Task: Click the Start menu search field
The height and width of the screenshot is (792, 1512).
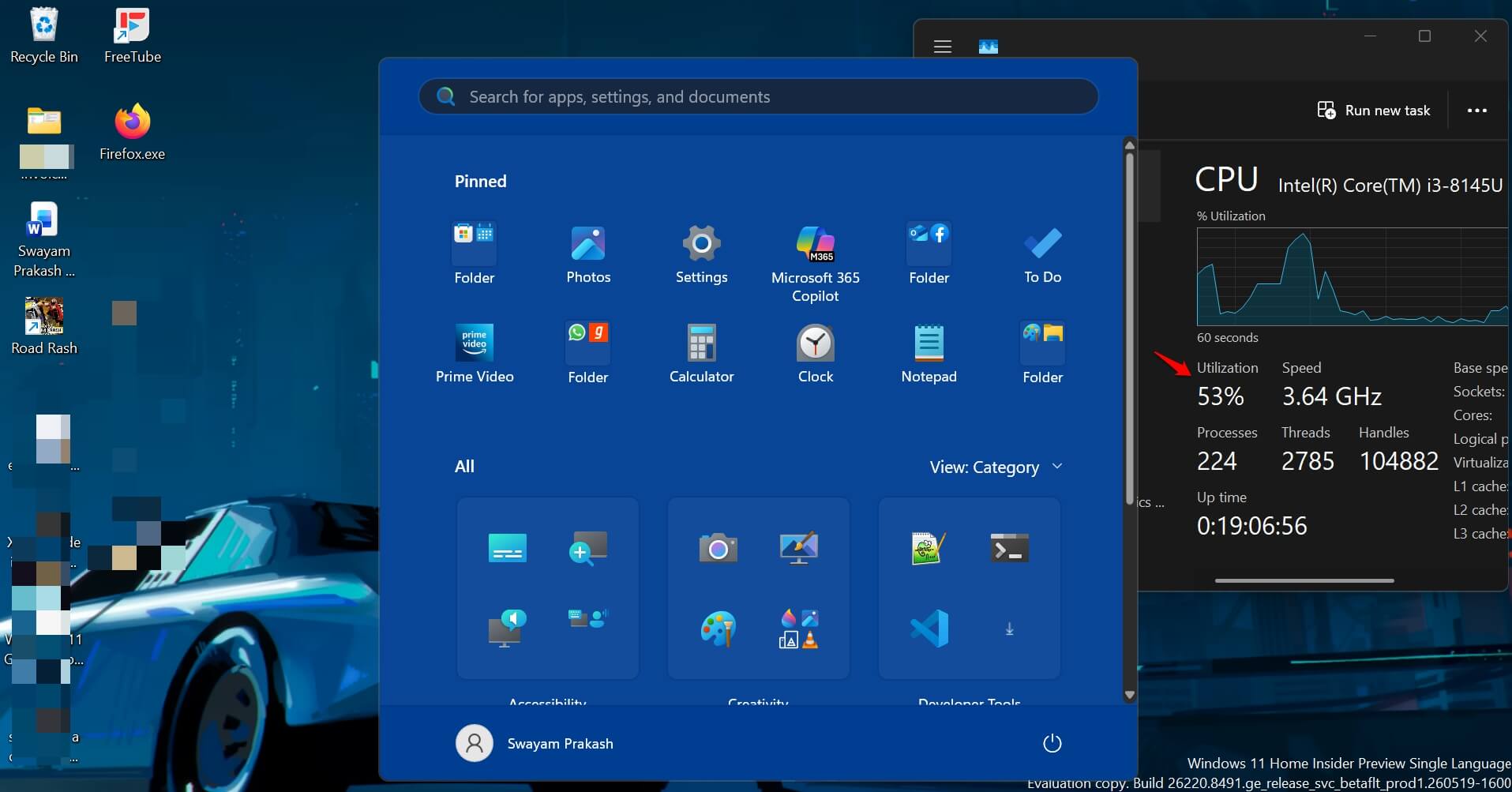Action: pyautogui.click(x=758, y=96)
